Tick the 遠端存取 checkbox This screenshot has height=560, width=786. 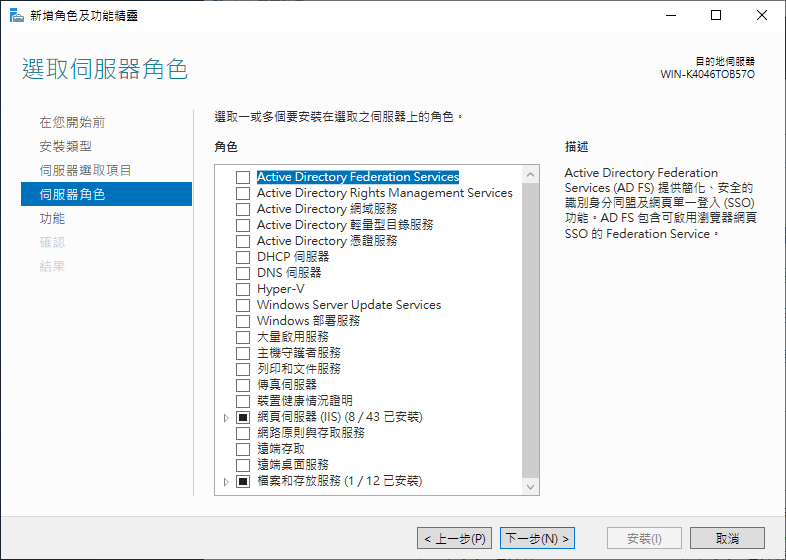(x=243, y=449)
